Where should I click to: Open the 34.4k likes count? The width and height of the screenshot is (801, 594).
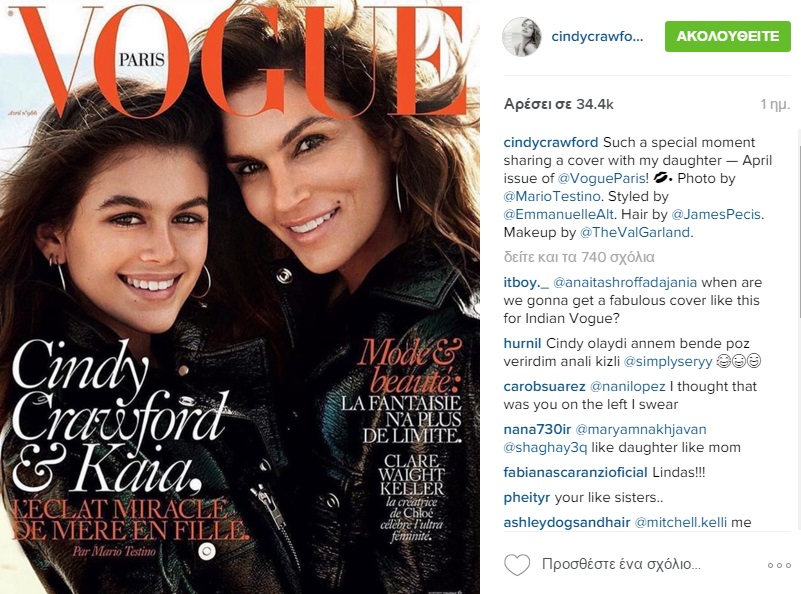pos(558,104)
